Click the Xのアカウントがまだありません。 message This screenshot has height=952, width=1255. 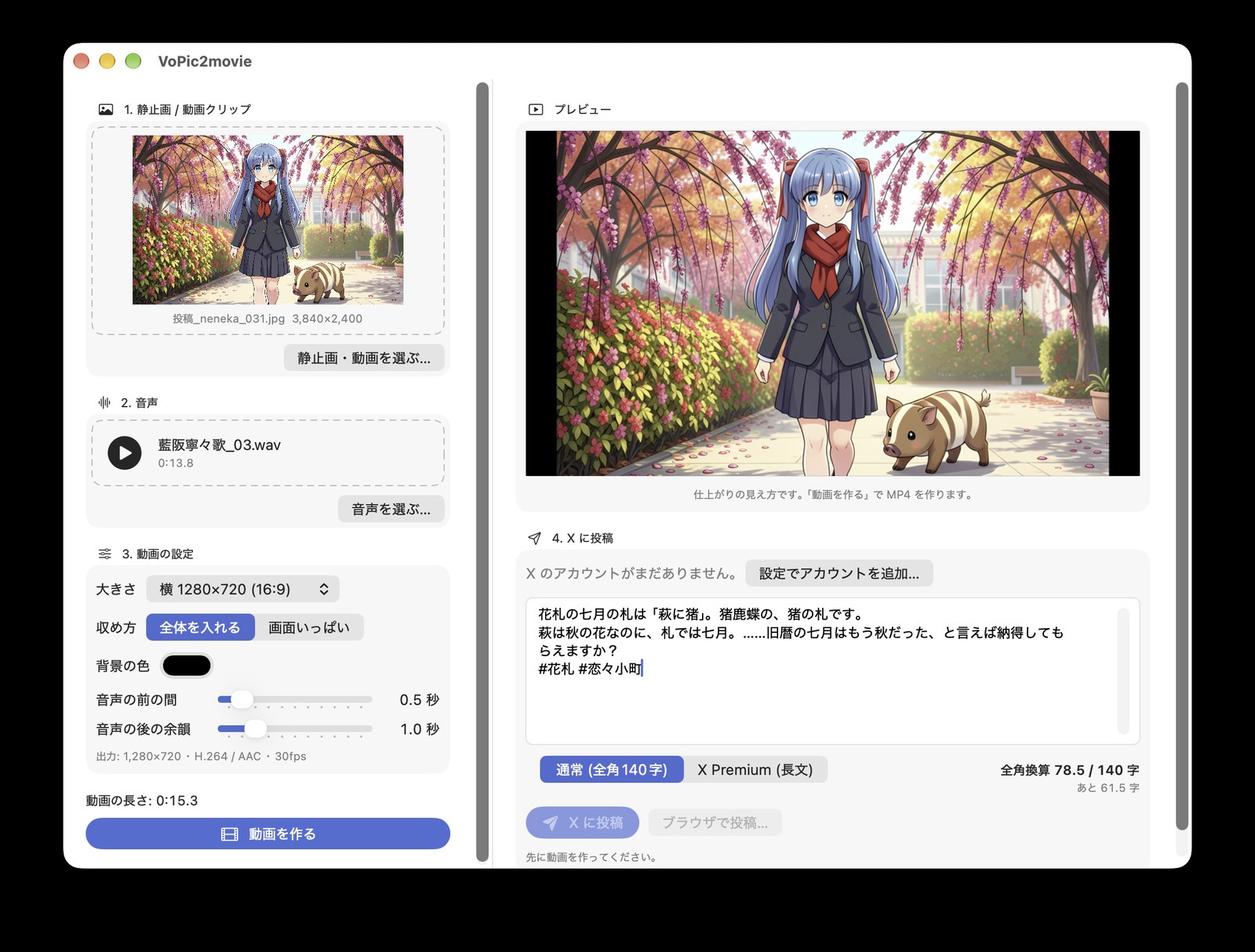point(632,573)
